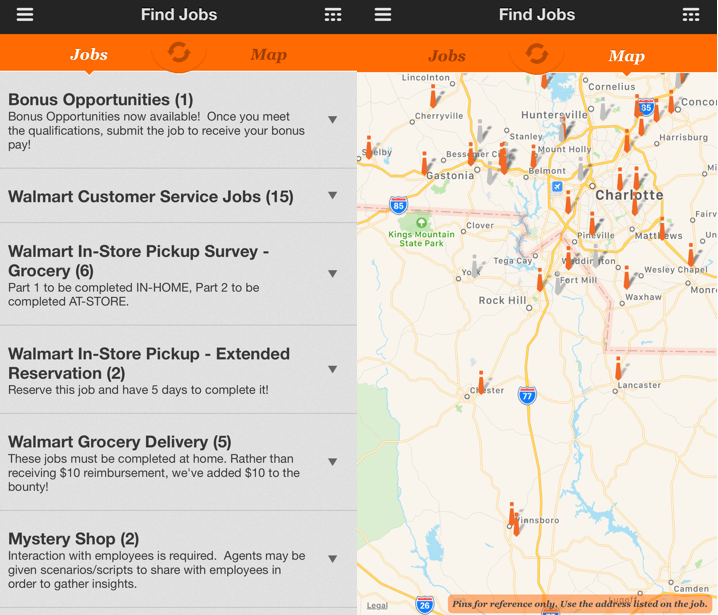The height and width of the screenshot is (615, 718).
Task: Tap orange job pin near Lancaster
Action: (x=618, y=369)
